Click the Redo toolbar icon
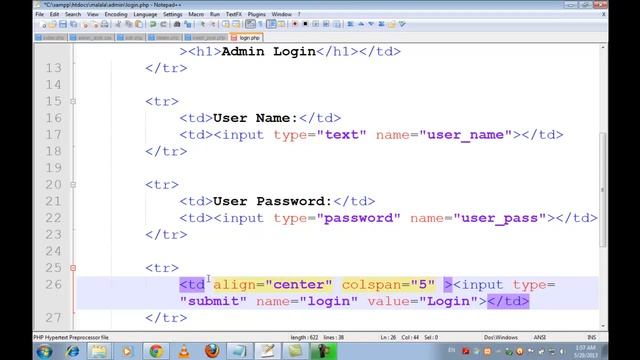The width and height of the screenshot is (640, 360). tap(163, 24)
